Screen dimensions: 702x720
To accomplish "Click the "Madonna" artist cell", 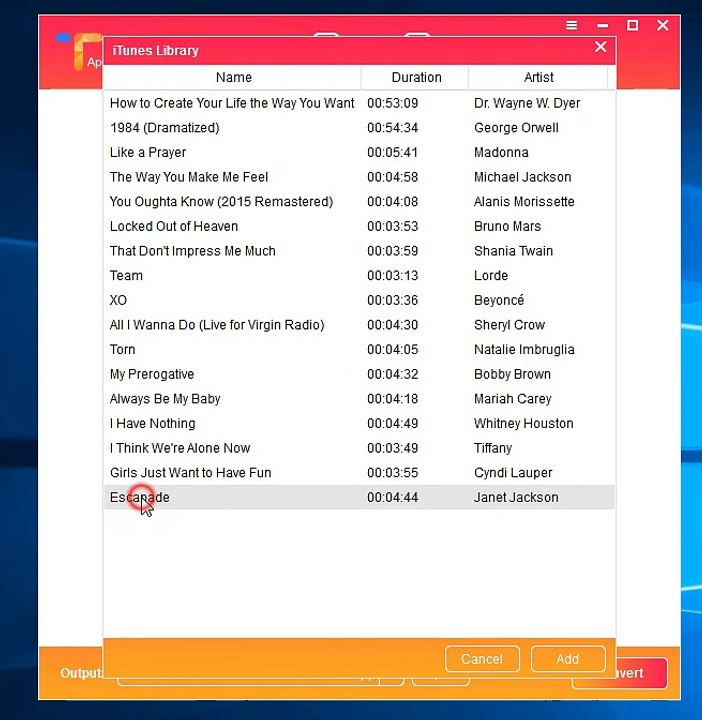I will (501, 152).
